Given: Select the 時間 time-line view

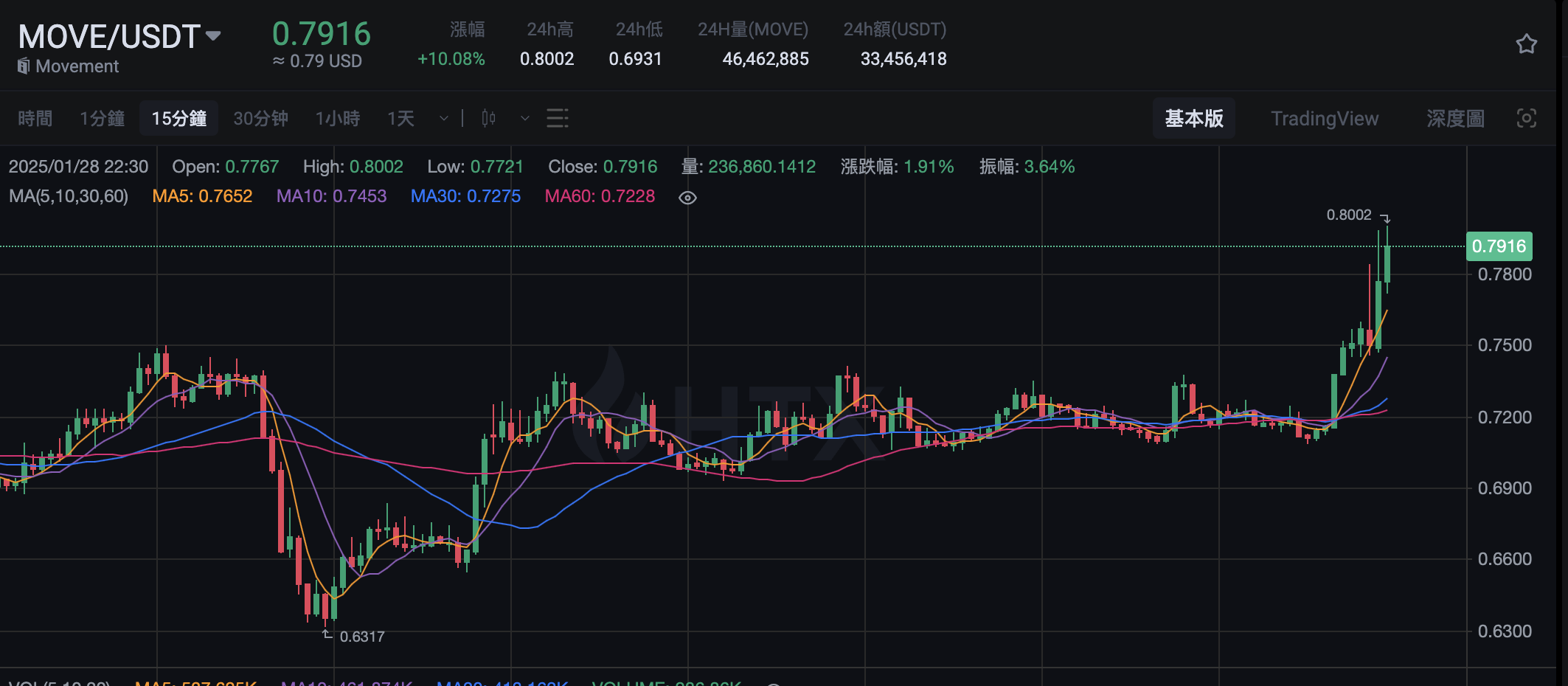Looking at the screenshot, I should pyautogui.click(x=35, y=118).
